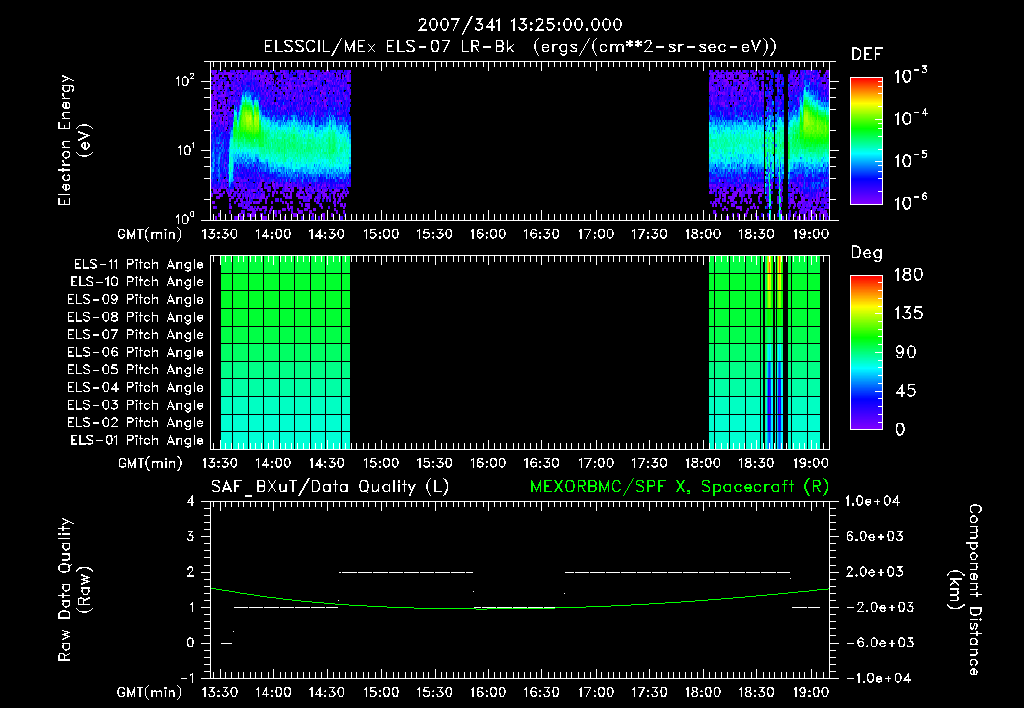Screen dimensions: 1024x708
Task: Click the plot timestamp title 2007/341 13:25:00.000
Action: [x=520, y=25]
